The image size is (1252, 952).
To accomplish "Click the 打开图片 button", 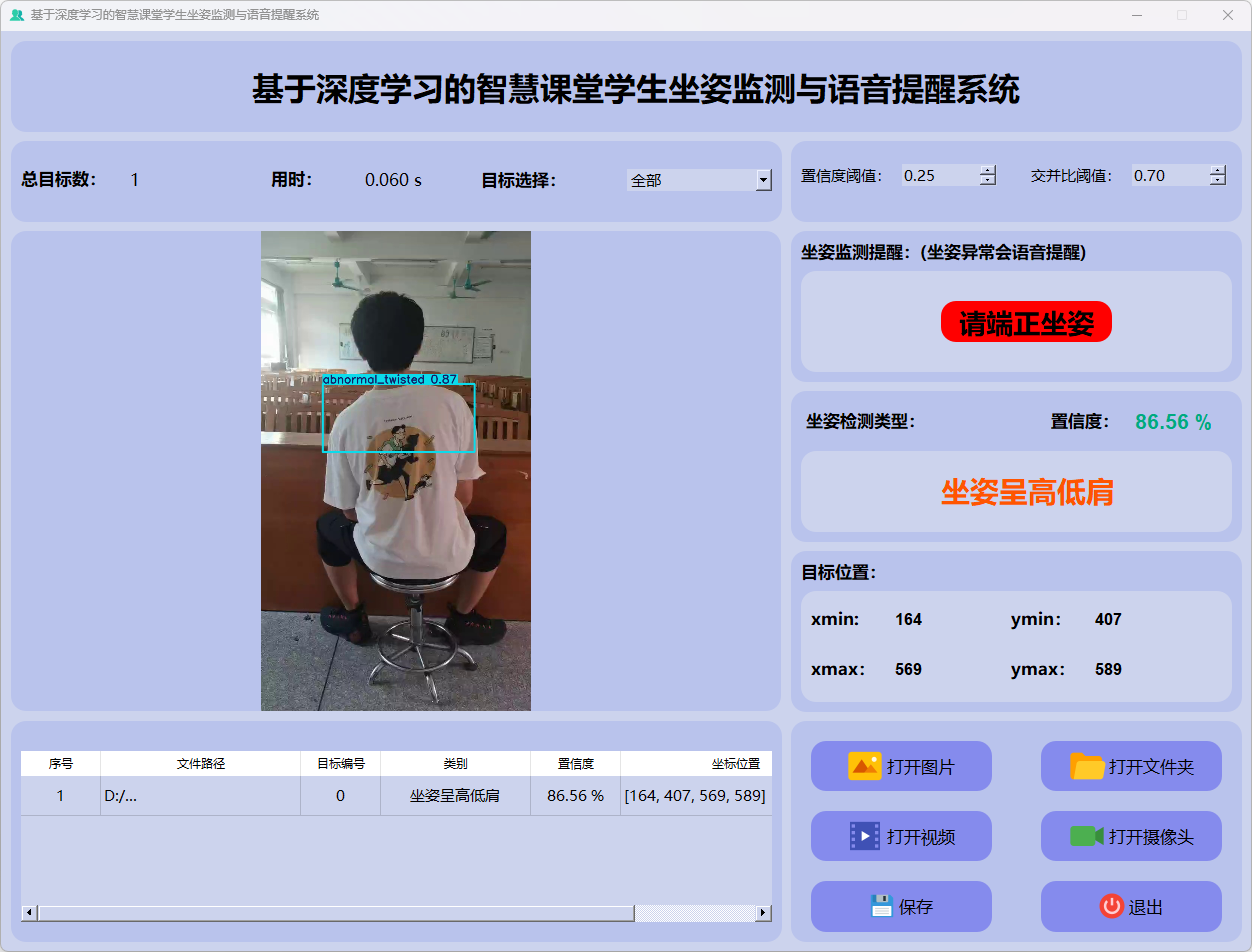I will pos(901,766).
